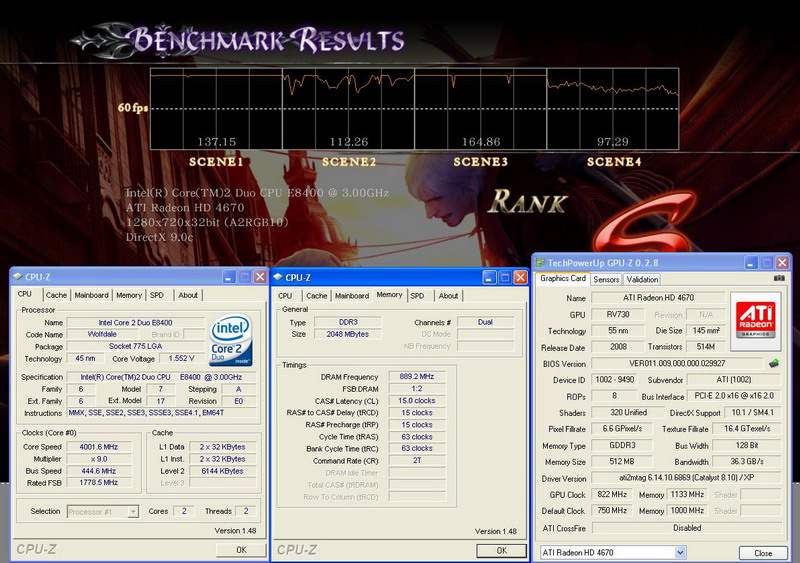
Task: Open Cache tab in left CPU-Z window
Action: click(x=56, y=295)
